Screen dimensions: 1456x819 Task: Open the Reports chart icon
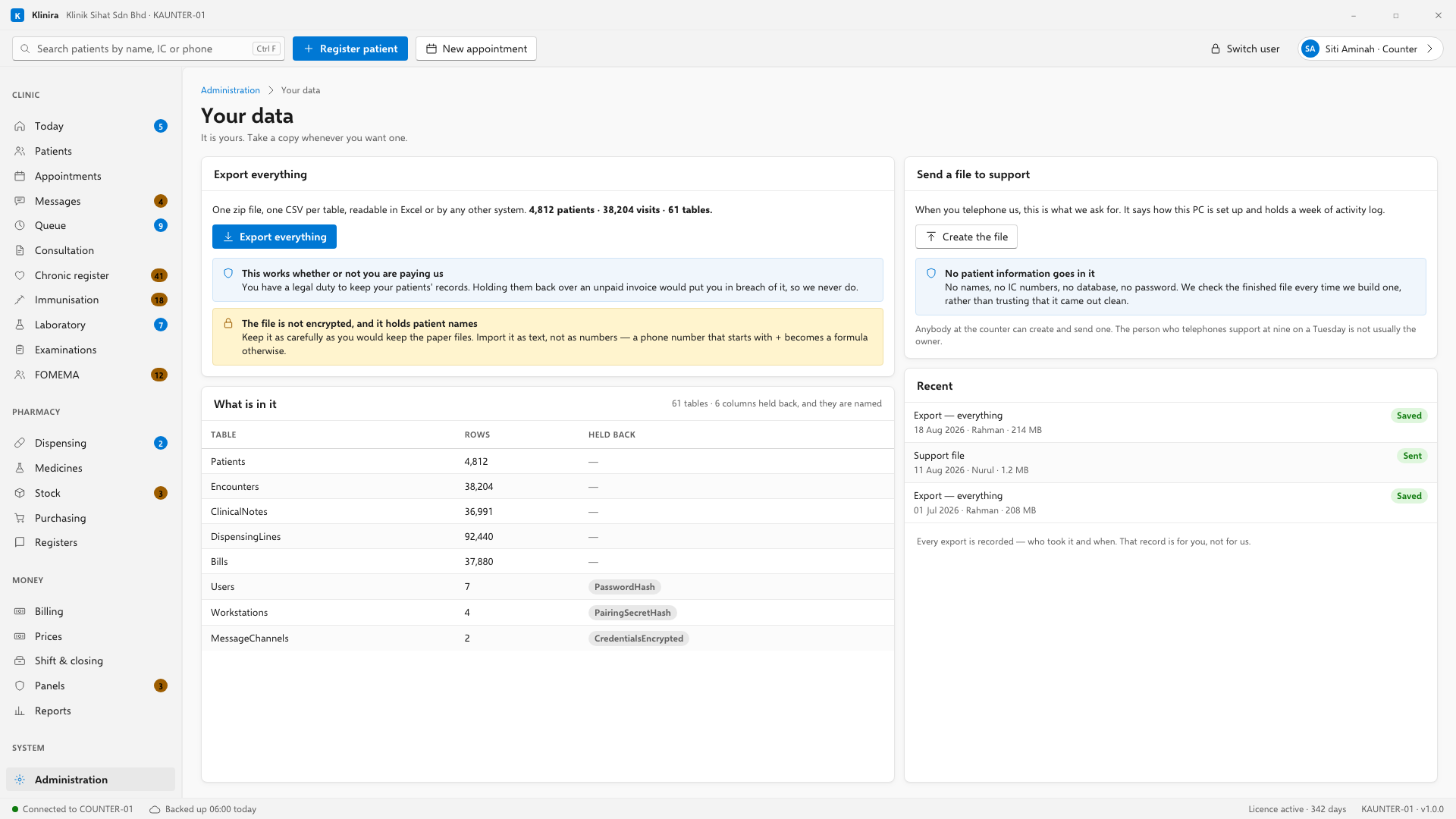click(x=20, y=711)
